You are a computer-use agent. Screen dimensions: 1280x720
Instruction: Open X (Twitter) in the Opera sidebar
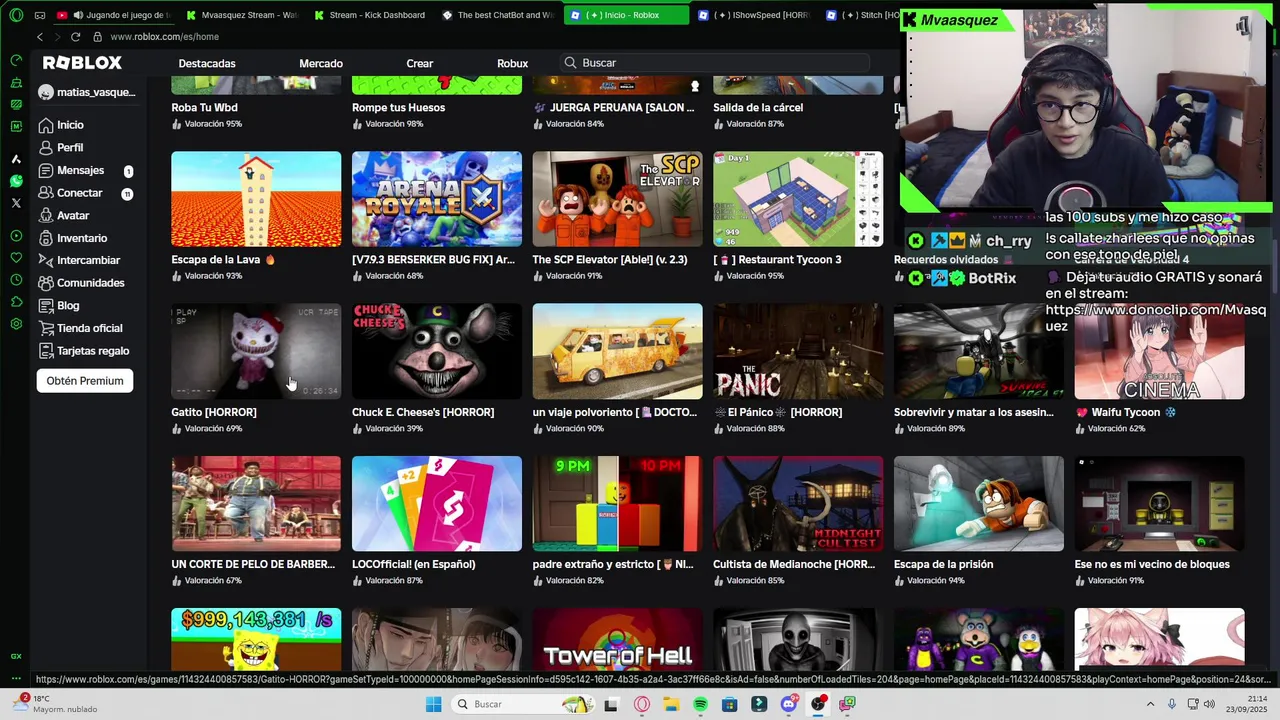click(16, 203)
